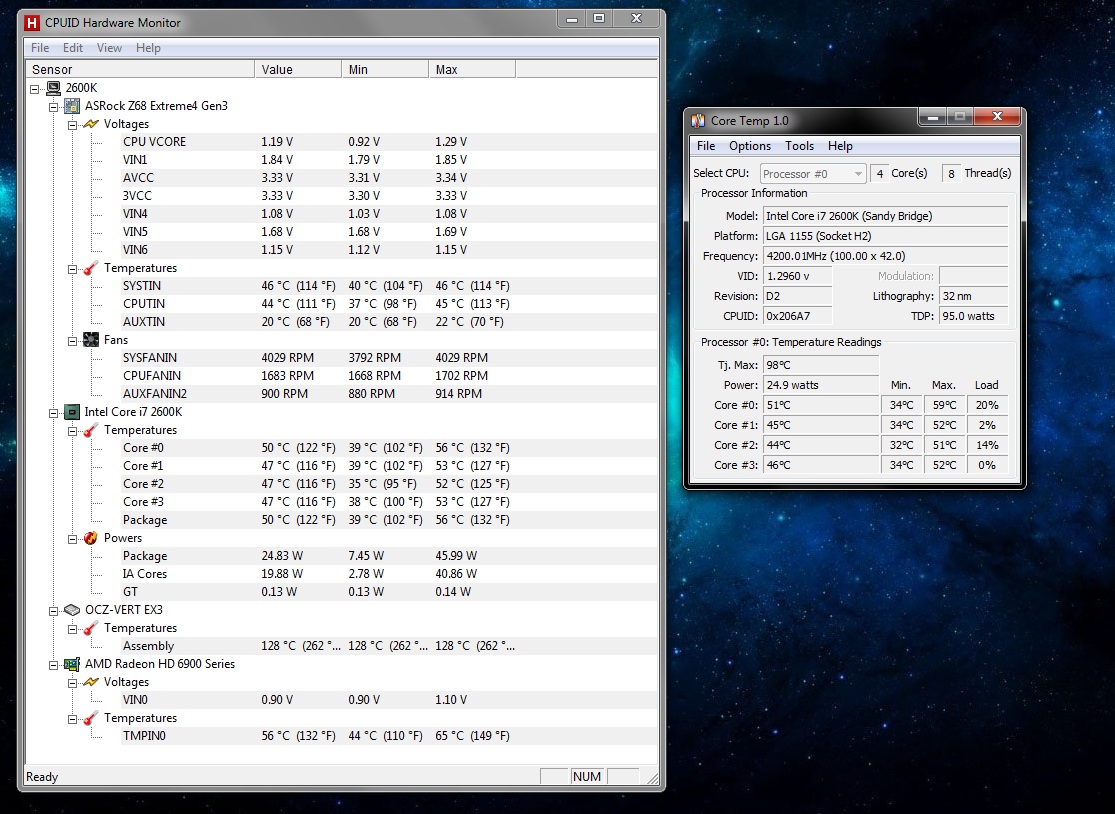Click the motherboard Voltages lightning icon

click(91, 124)
